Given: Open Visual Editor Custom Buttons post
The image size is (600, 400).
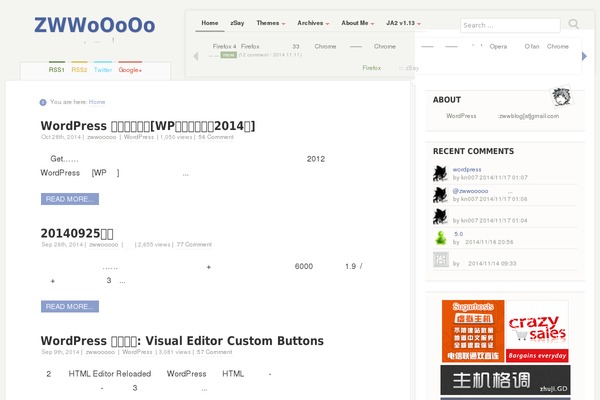Looking at the screenshot, I should 182,341.
